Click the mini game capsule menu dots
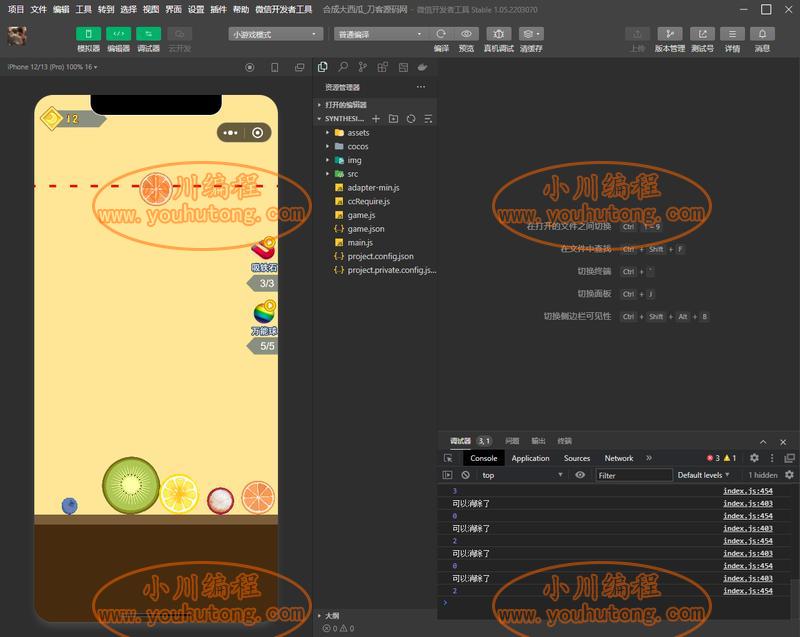This screenshot has height=637, width=800. point(231,133)
